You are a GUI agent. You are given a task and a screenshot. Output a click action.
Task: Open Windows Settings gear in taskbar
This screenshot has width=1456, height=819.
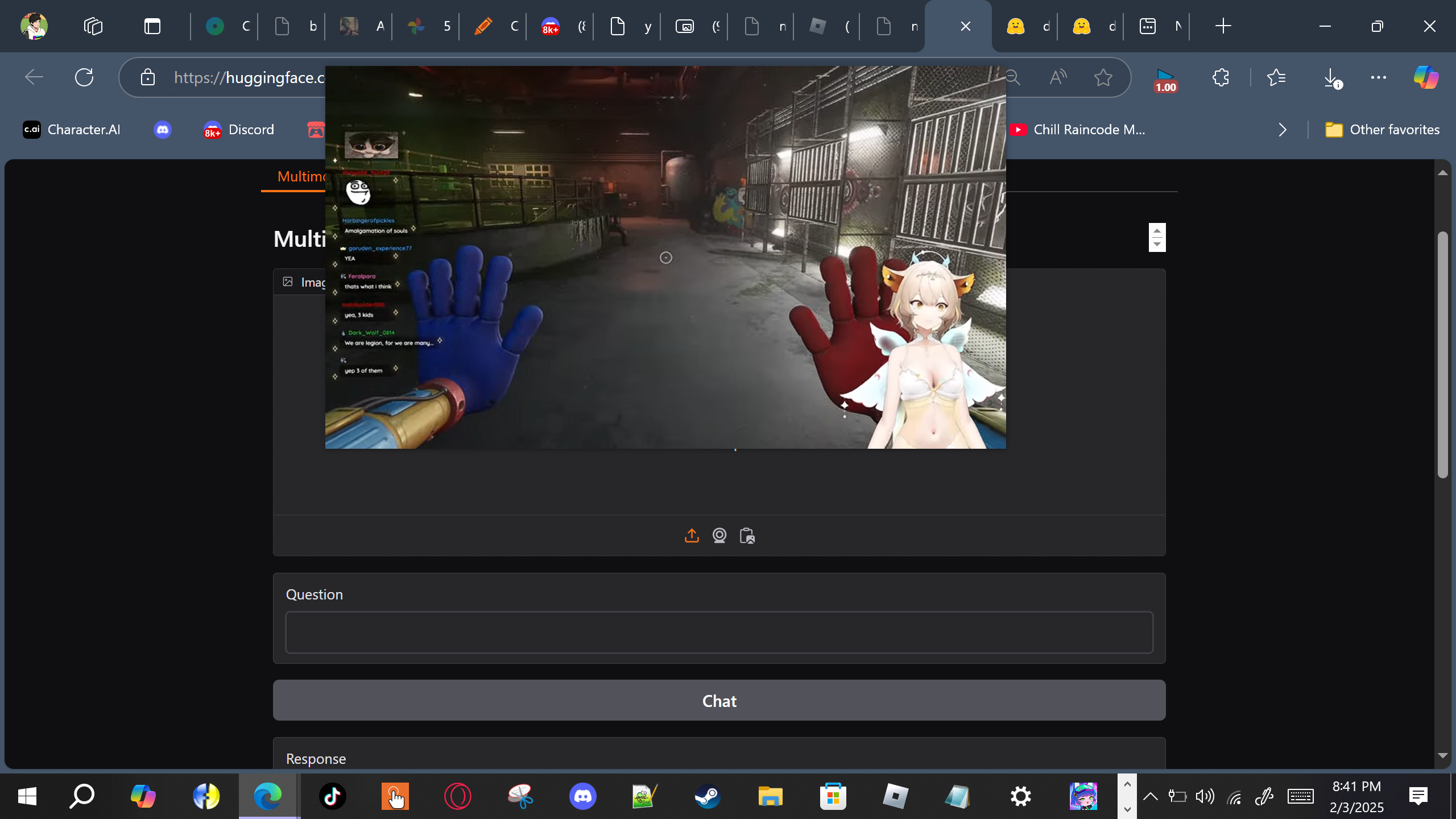coord(1021,796)
